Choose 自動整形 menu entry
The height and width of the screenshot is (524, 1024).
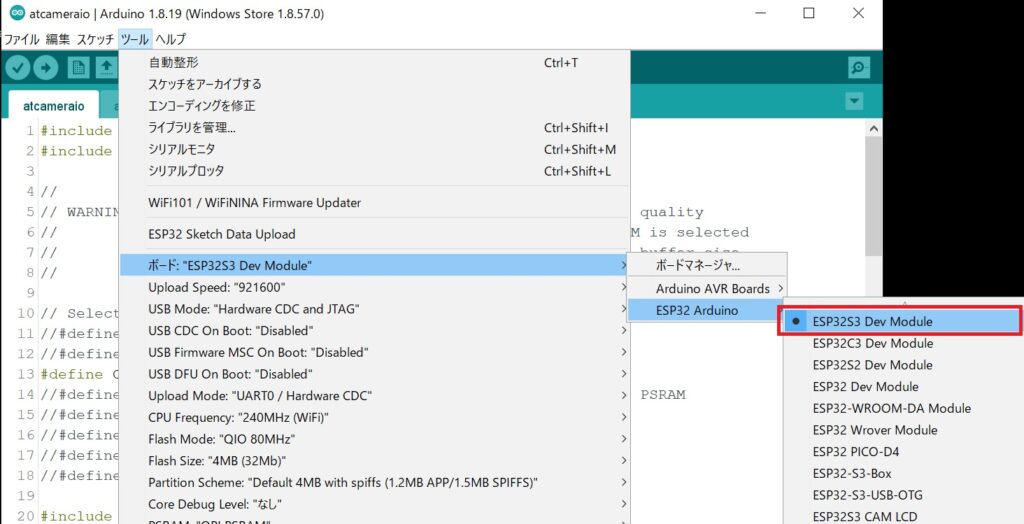coord(374,63)
